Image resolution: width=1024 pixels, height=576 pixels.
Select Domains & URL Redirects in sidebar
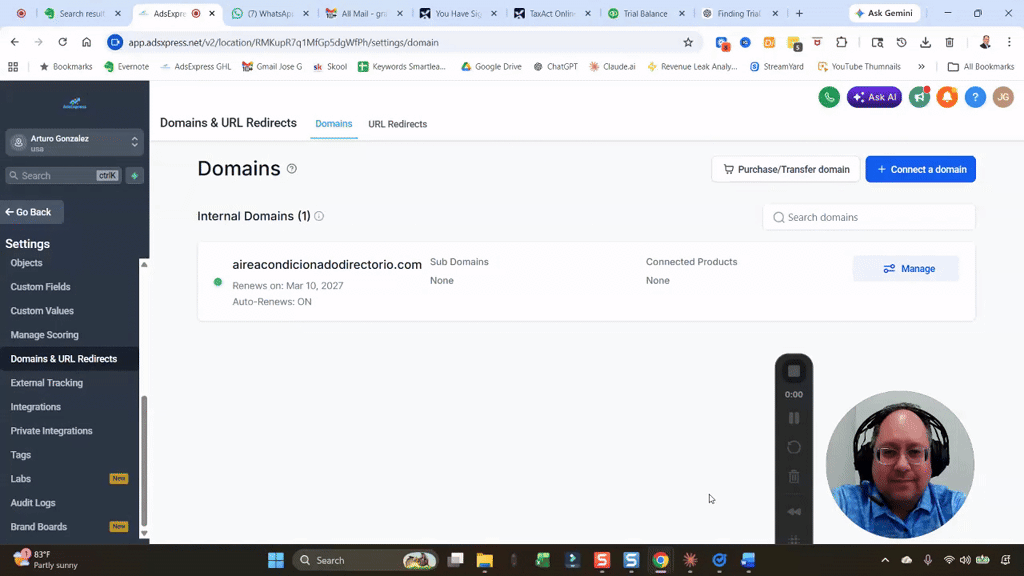coord(63,359)
